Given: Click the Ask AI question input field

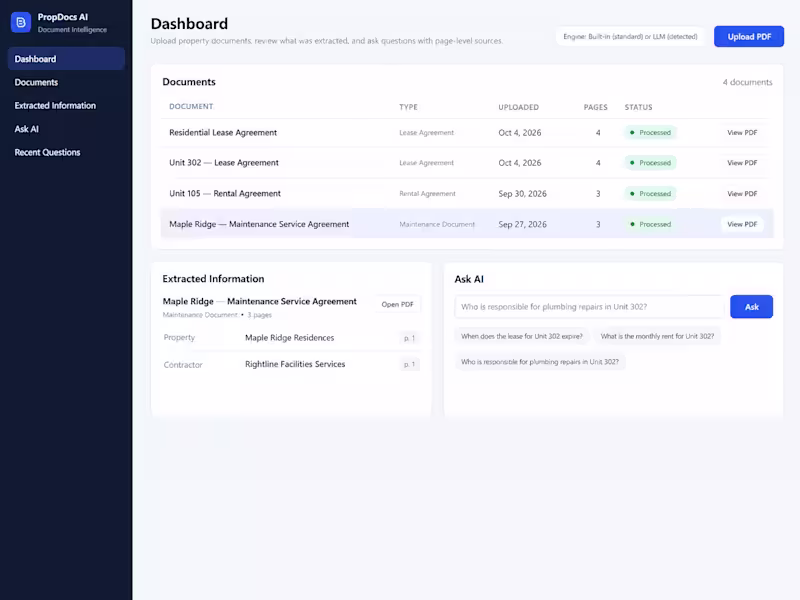Looking at the screenshot, I should (589, 307).
